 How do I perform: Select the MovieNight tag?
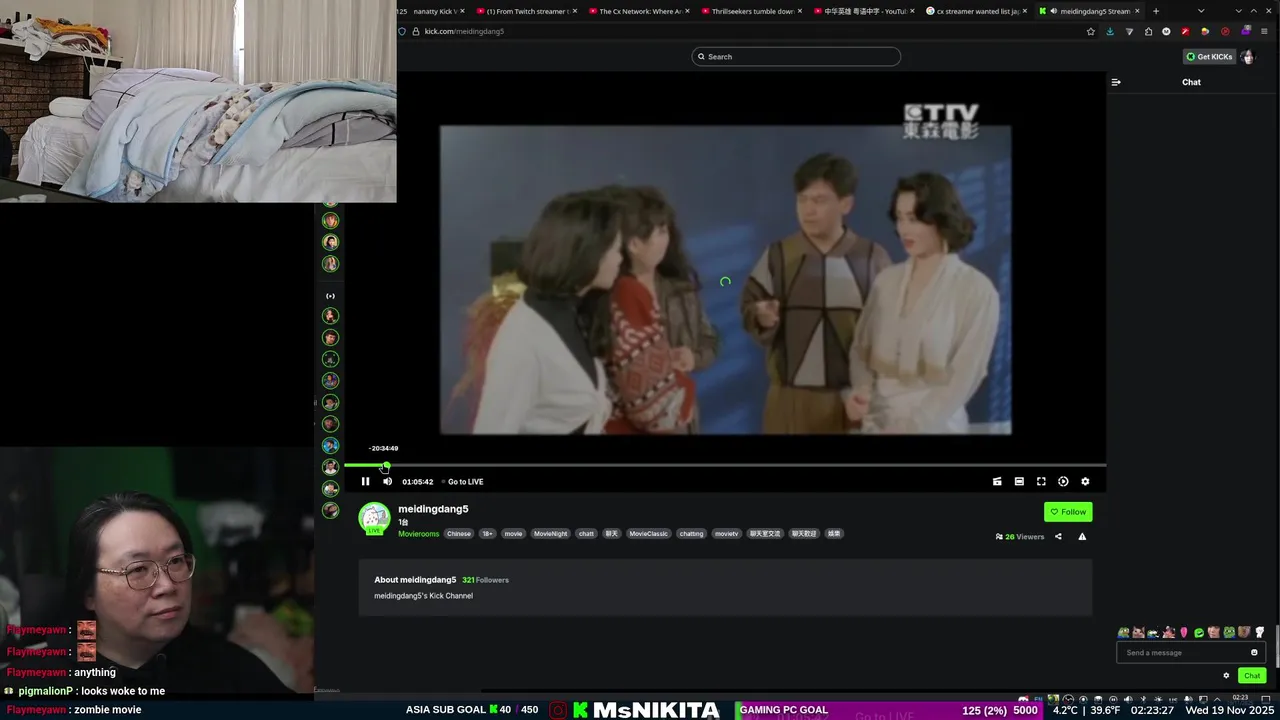(x=550, y=534)
